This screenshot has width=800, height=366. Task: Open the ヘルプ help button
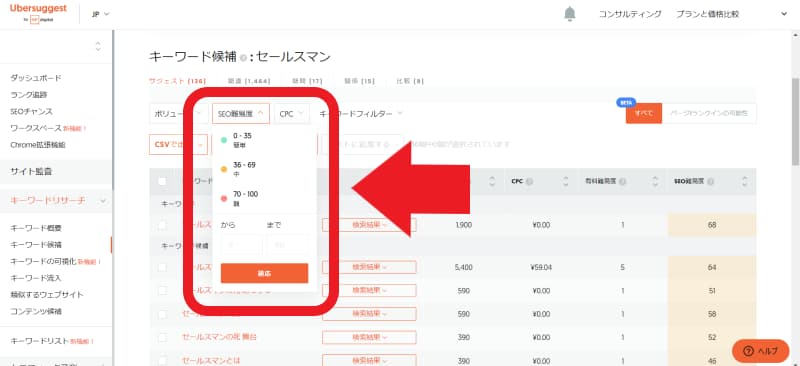click(760, 351)
